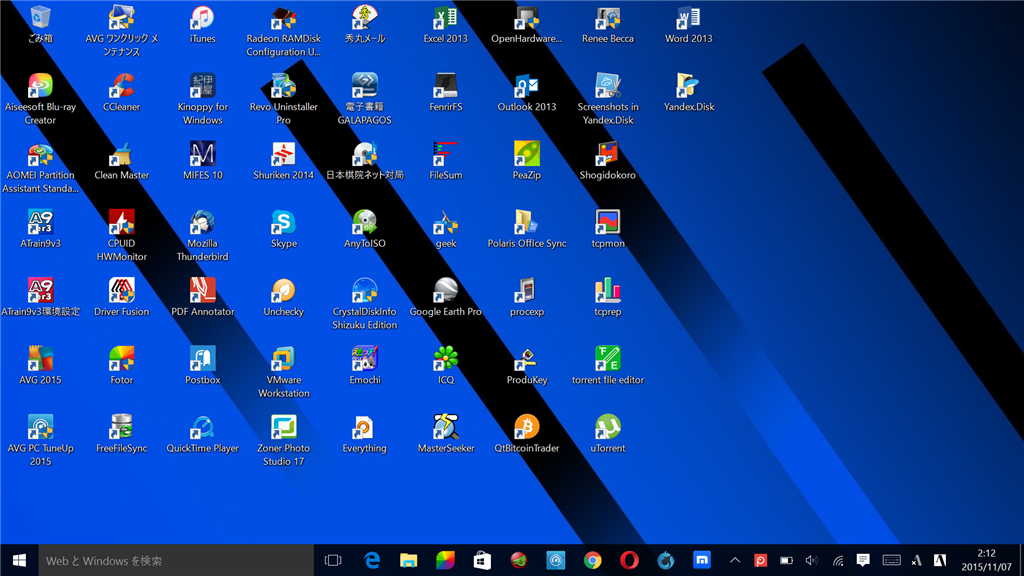Launch Opera from the taskbar
1024x576 pixels.
coord(629,560)
